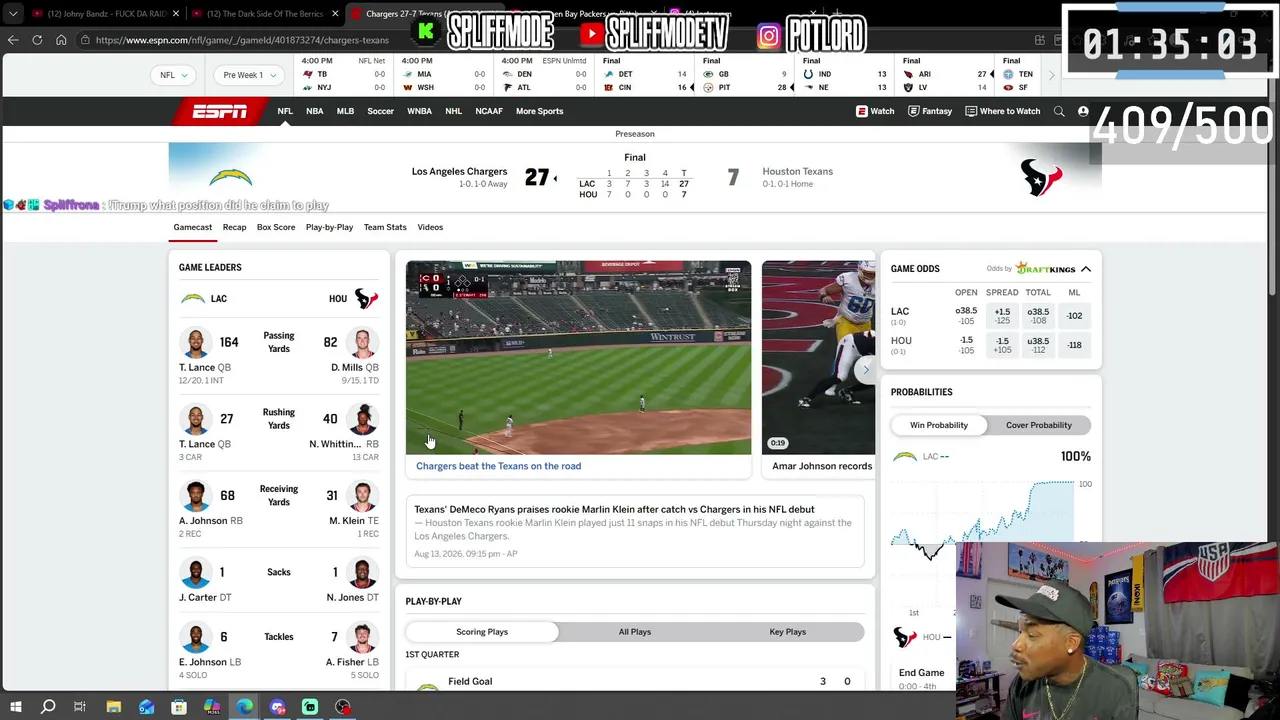1280x720 pixels.
Task: Open the Kick app in the taskbar
Action: click(310, 707)
